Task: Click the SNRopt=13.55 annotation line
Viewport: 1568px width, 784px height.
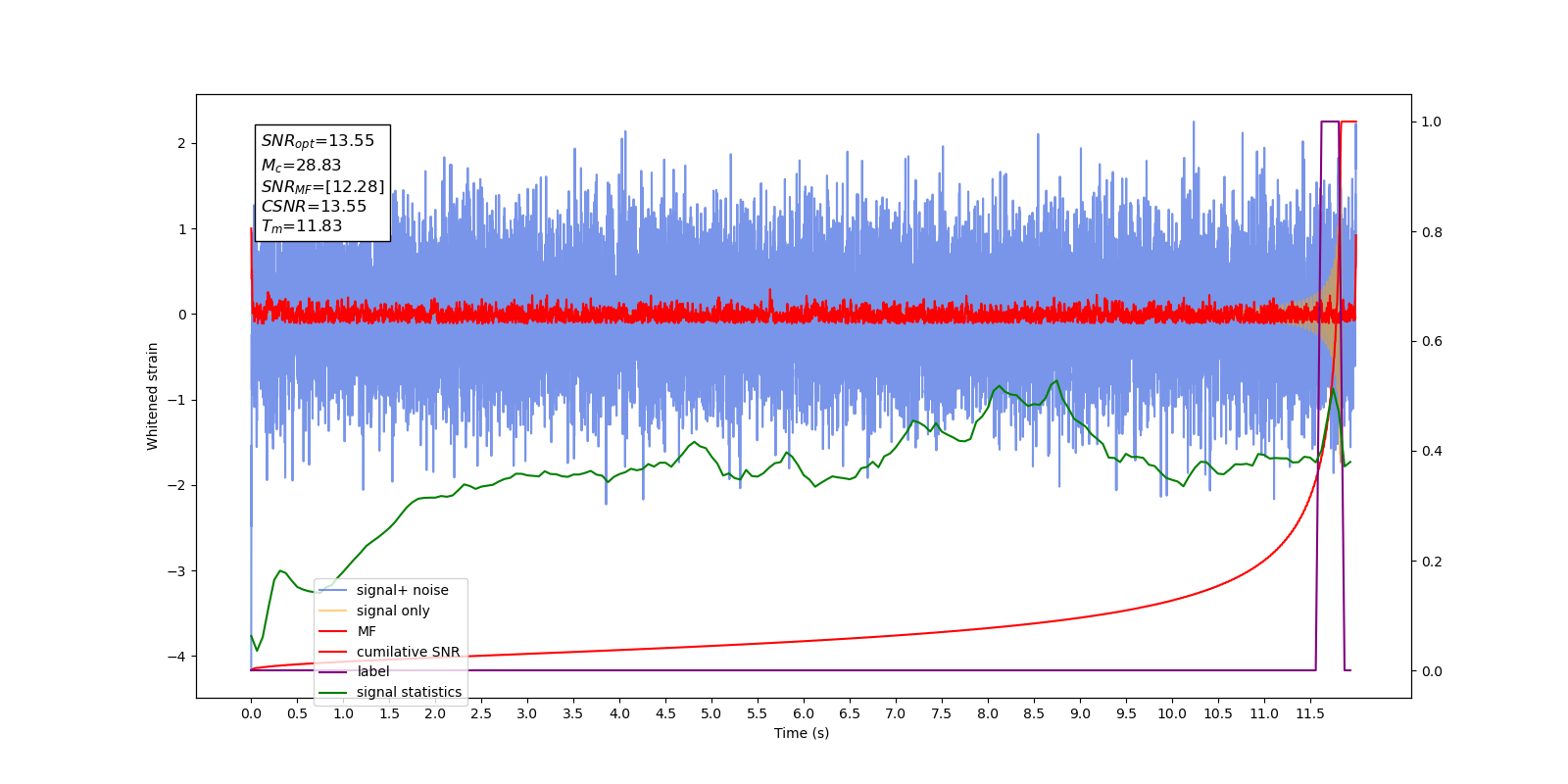Action: pyautogui.click(x=318, y=141)
